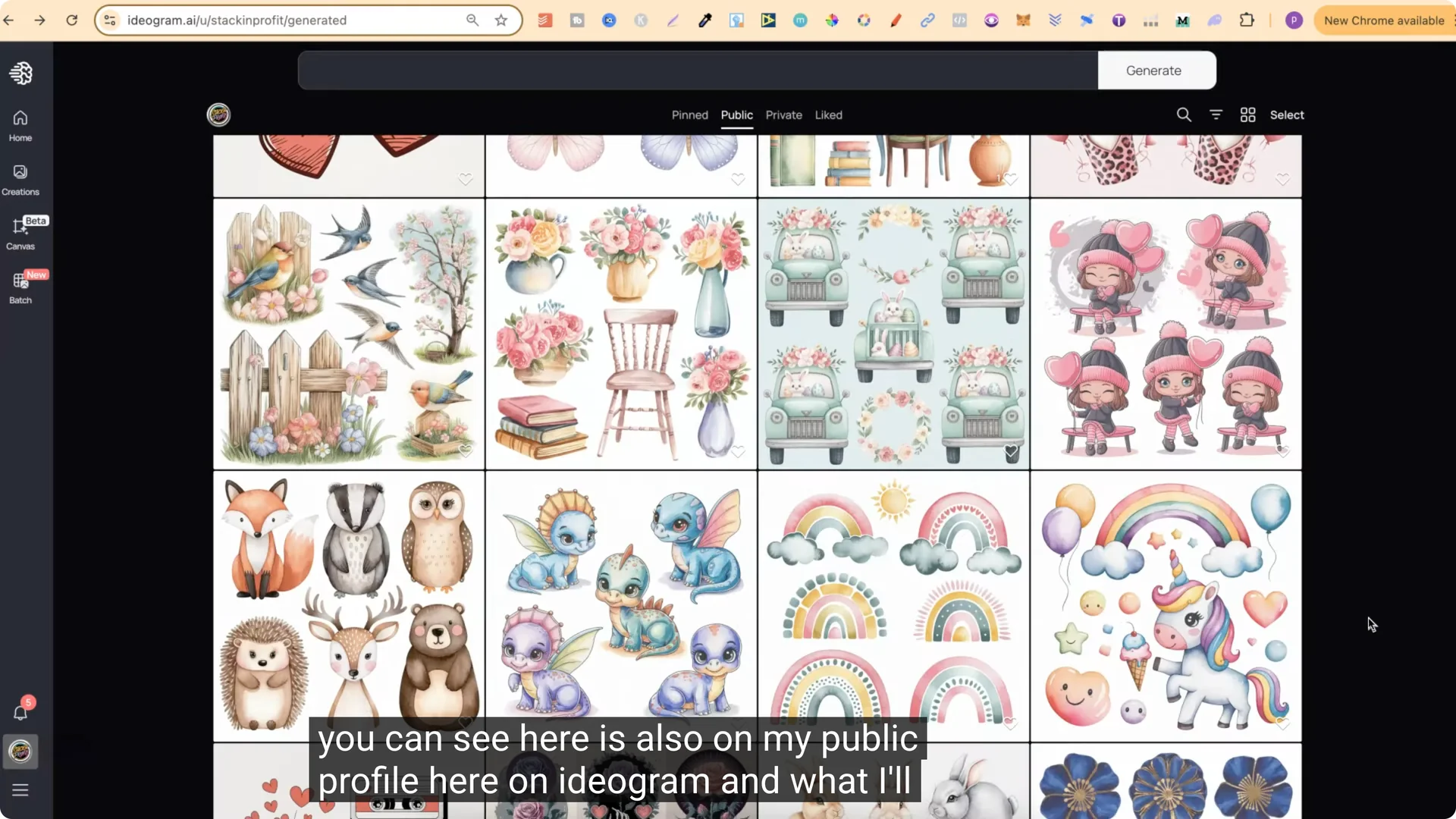Click the Select button
The height and width of the screenshot is (819, 1456).
click(1287, 115)
